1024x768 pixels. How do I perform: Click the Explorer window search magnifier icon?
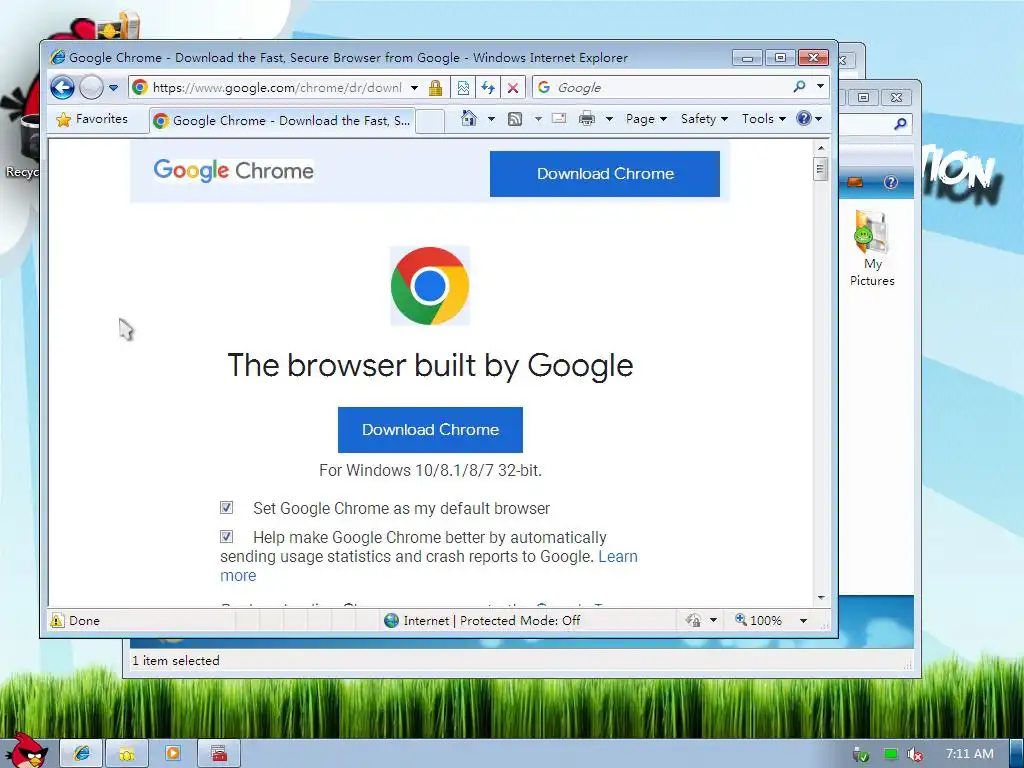(900, 123)
